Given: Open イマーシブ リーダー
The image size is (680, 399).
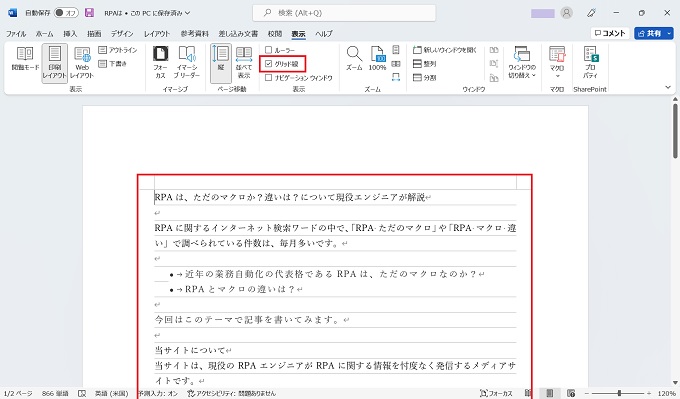Looking at the screenshot, I should pyautogui.click(x=187, y=63).
